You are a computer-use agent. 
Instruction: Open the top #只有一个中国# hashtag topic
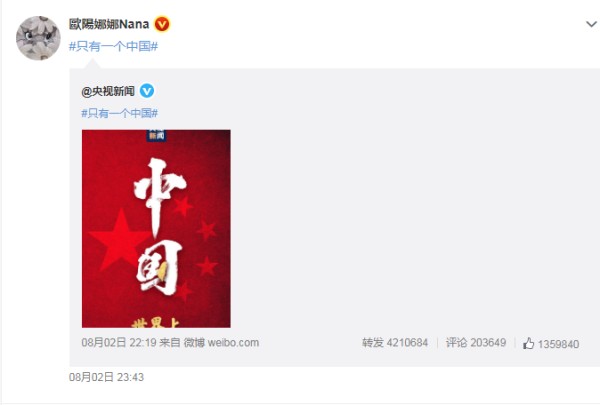113,46
